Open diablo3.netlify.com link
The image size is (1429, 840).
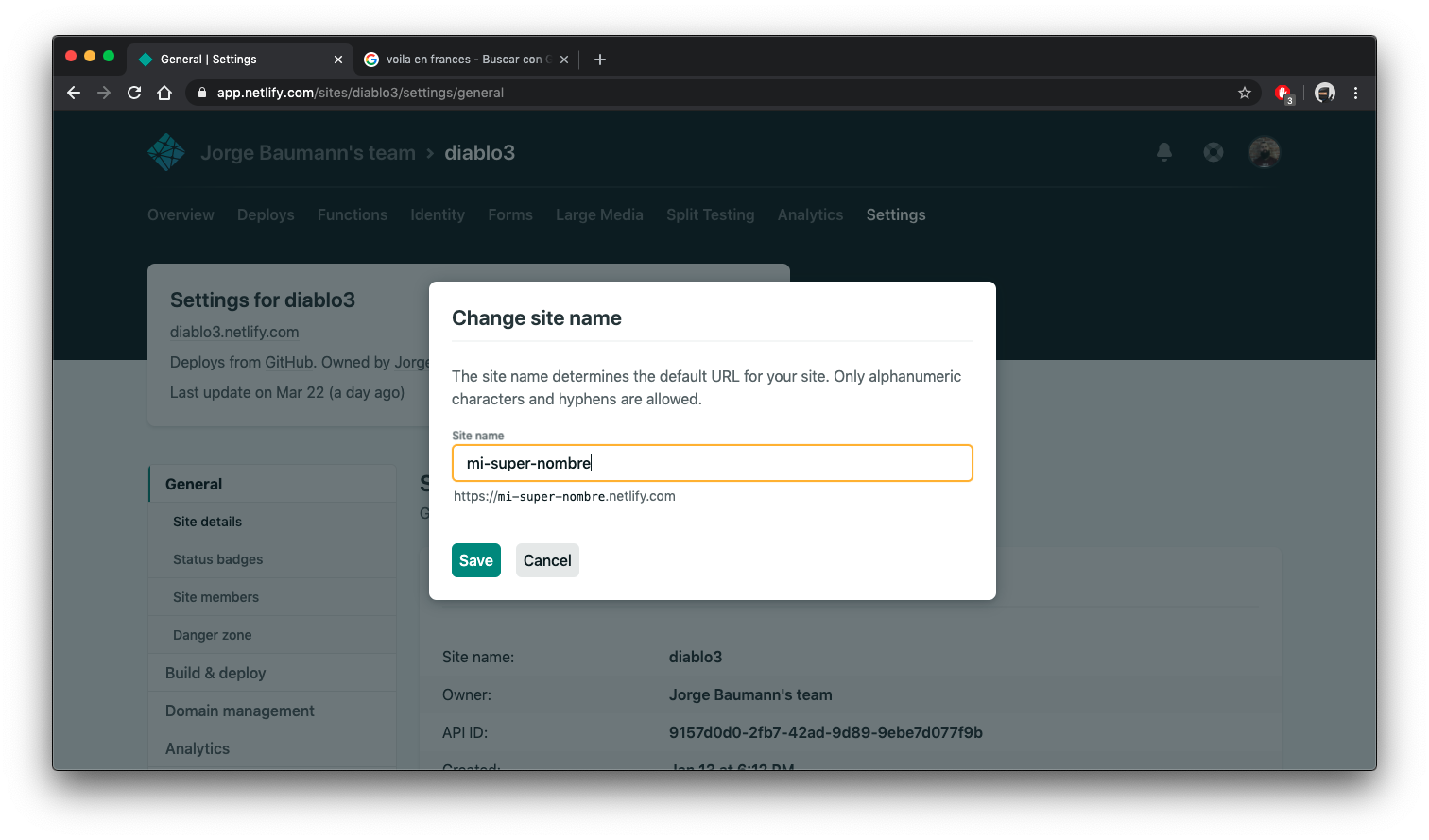[234, 332]
